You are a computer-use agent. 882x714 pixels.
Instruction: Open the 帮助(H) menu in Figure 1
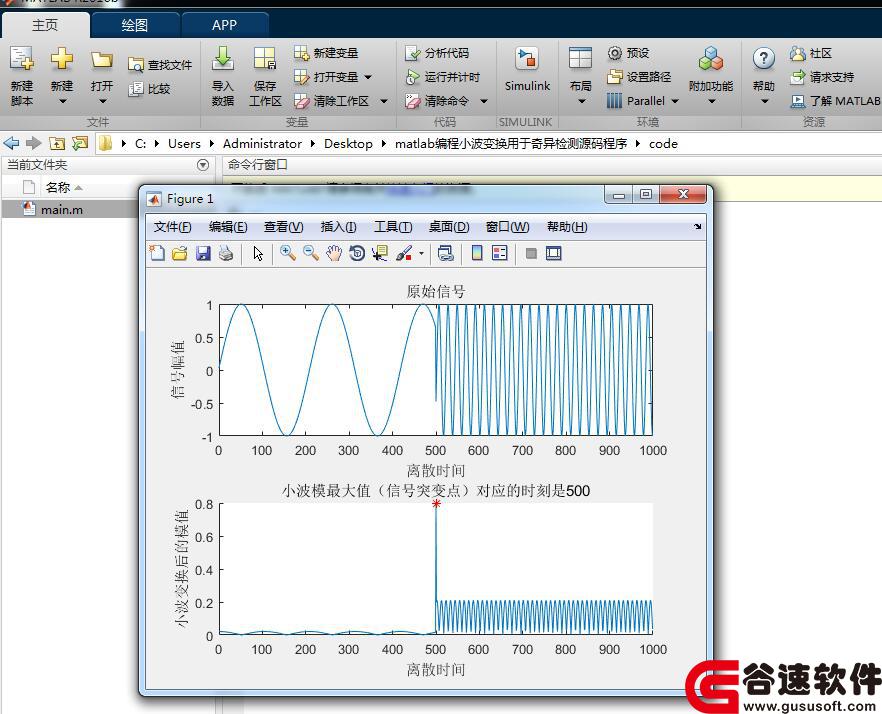tap(567, 227)
